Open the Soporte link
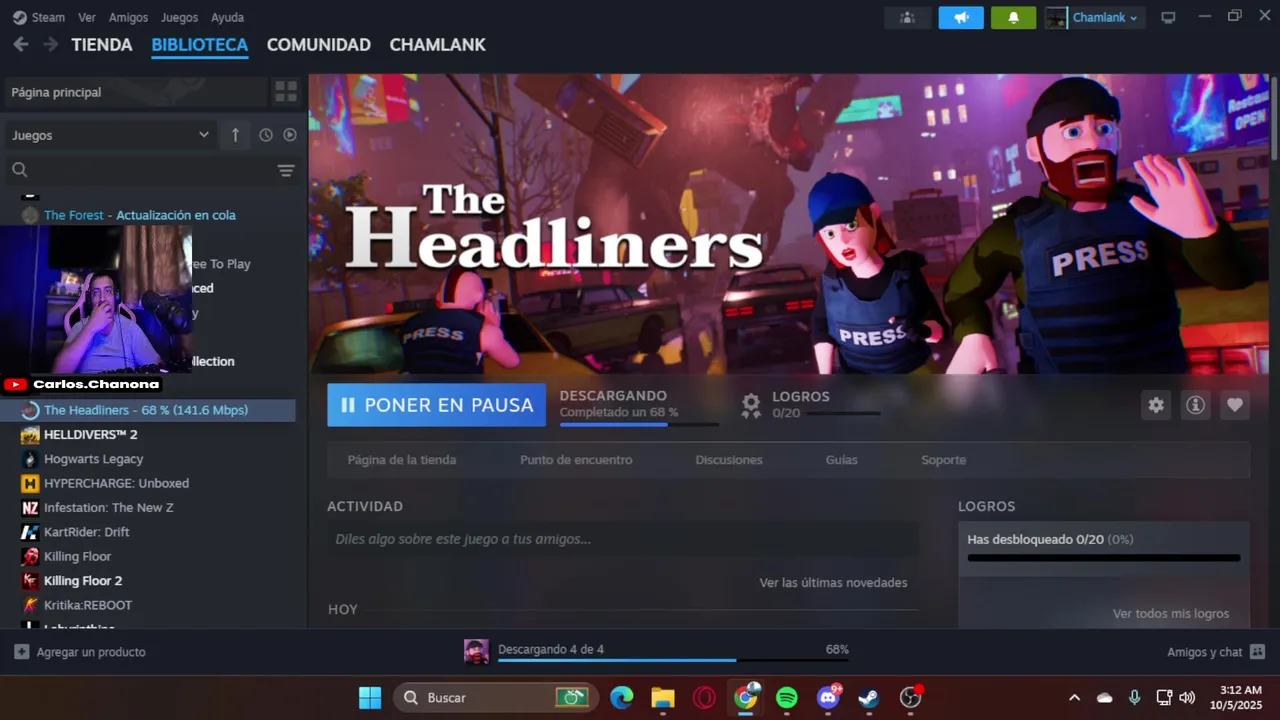The image size is (1280, 720). pos(944,460)
